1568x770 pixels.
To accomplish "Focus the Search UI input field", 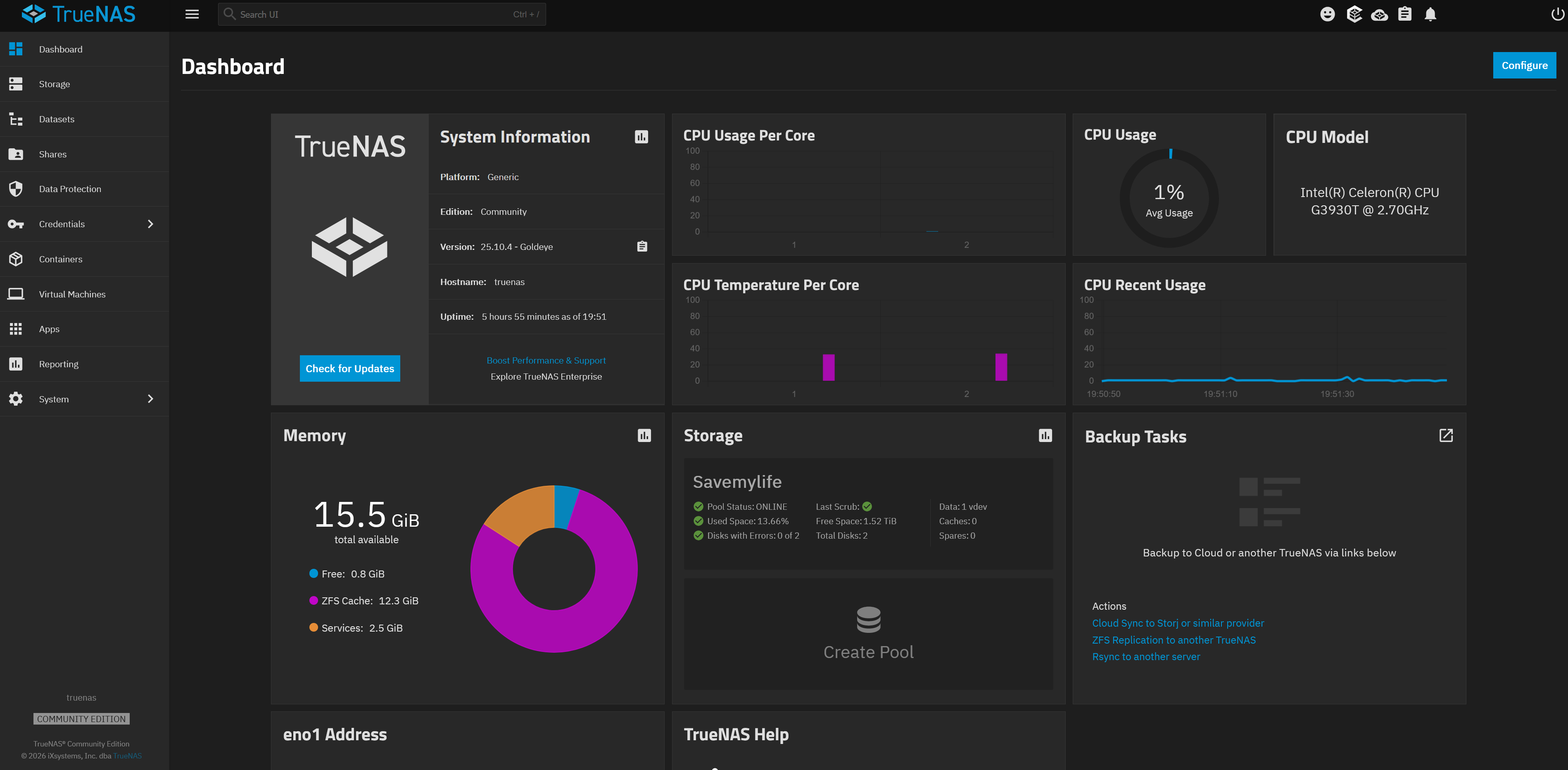I will (382, 14).
